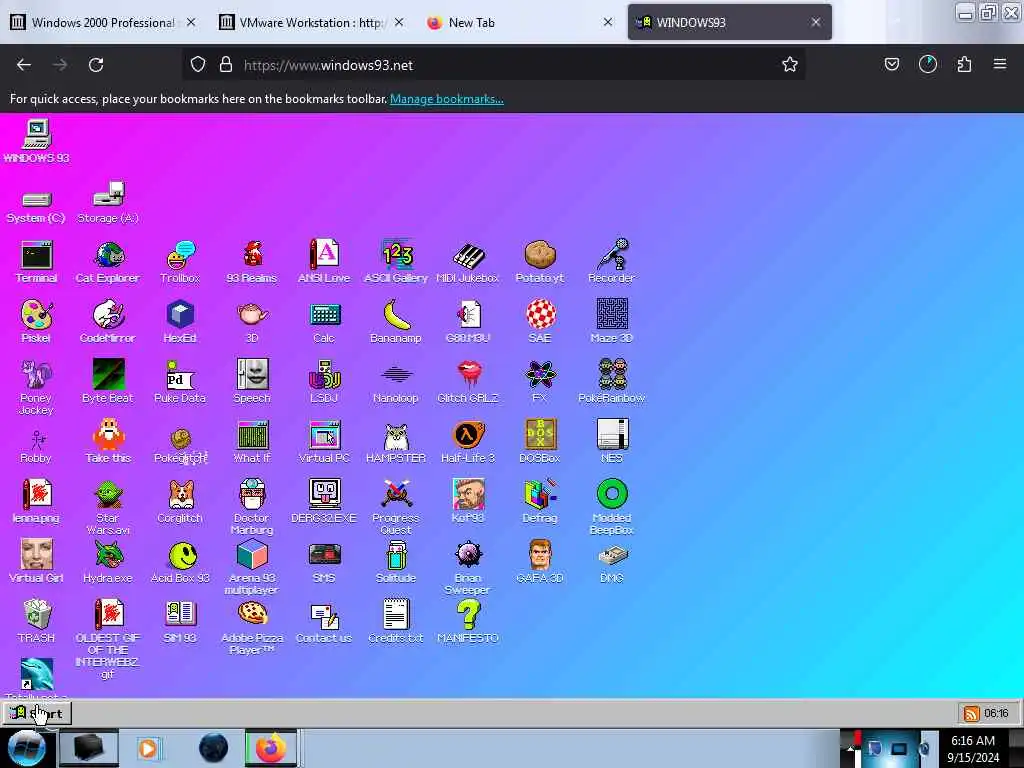
Task: Switch to the New Tab tab
Action: coord(520,22)
